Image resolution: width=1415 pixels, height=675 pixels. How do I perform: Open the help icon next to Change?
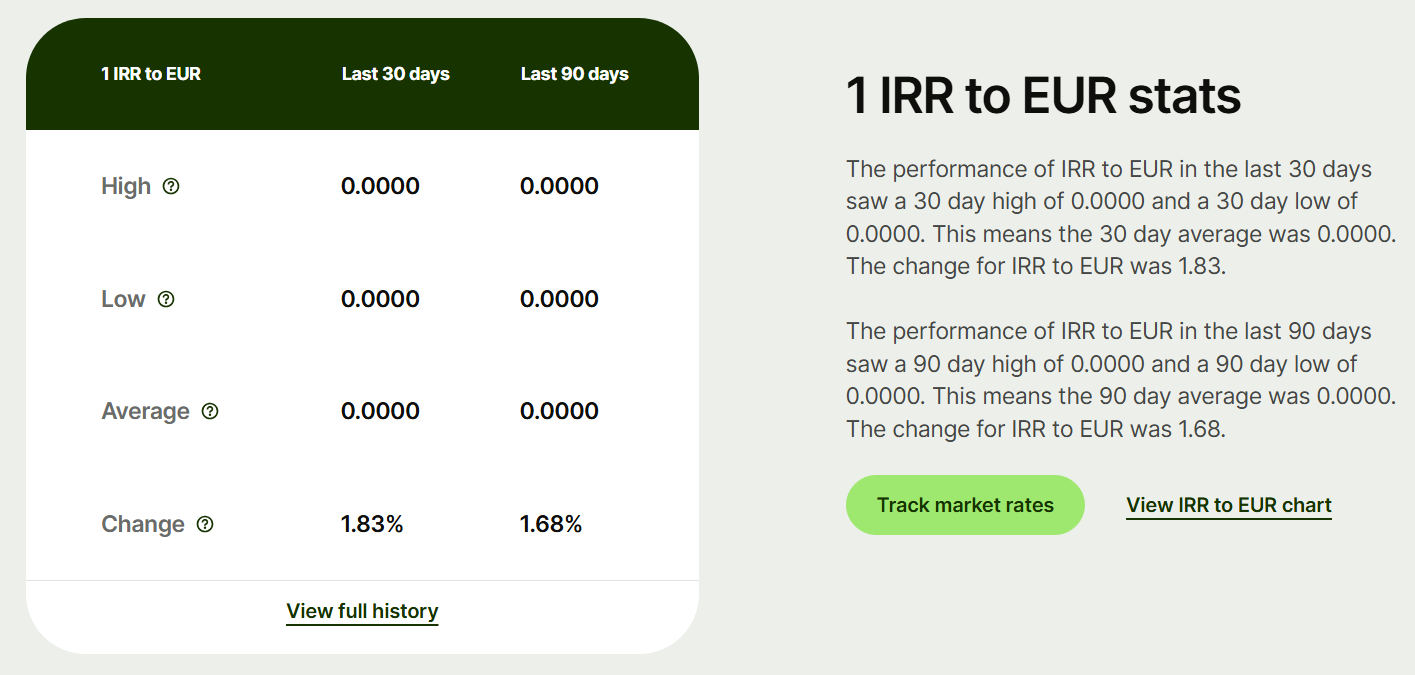click(x=205, y=524)
